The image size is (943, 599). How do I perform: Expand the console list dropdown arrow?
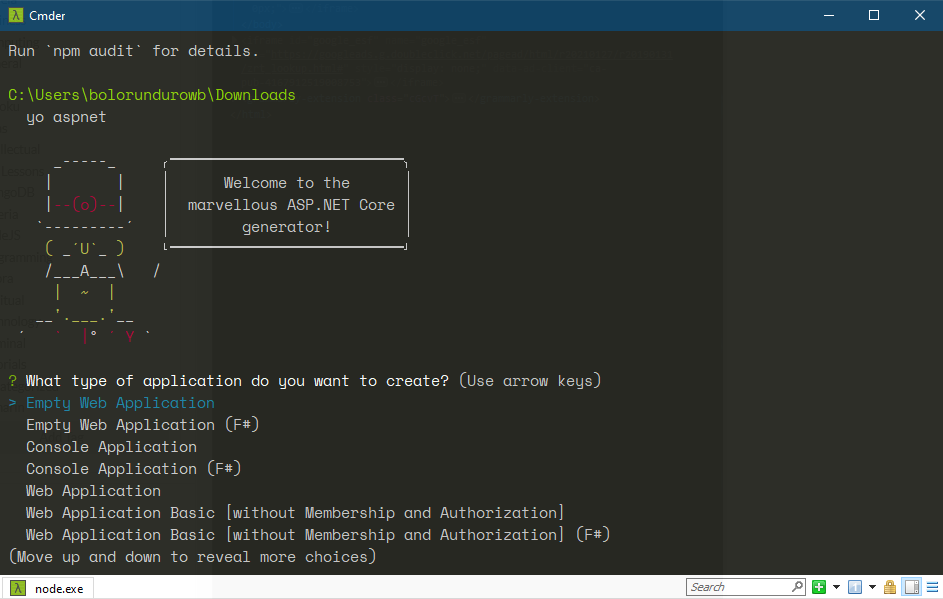872,587
